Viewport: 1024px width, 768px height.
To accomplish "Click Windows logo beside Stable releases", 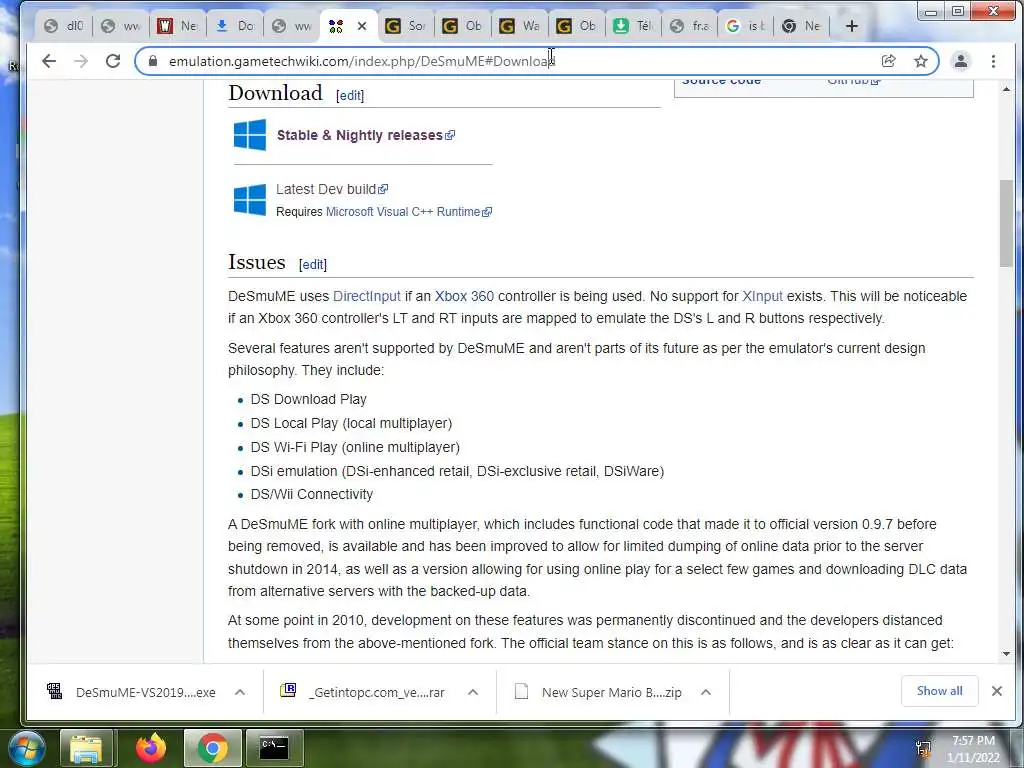I will 249,135.
